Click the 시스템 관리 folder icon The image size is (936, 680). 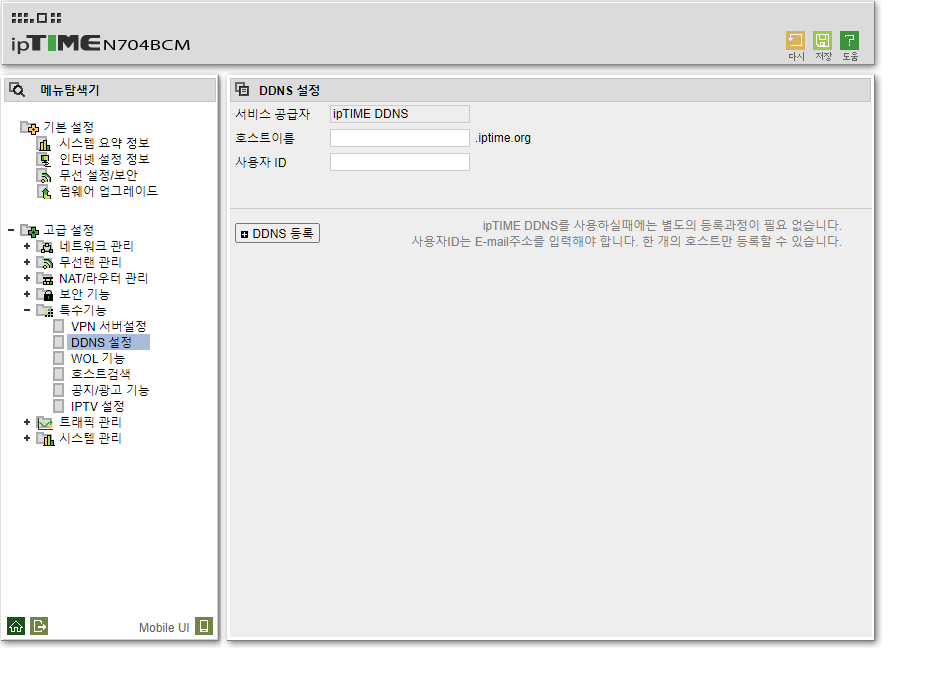pyautogui.click(x=45, y=439)
